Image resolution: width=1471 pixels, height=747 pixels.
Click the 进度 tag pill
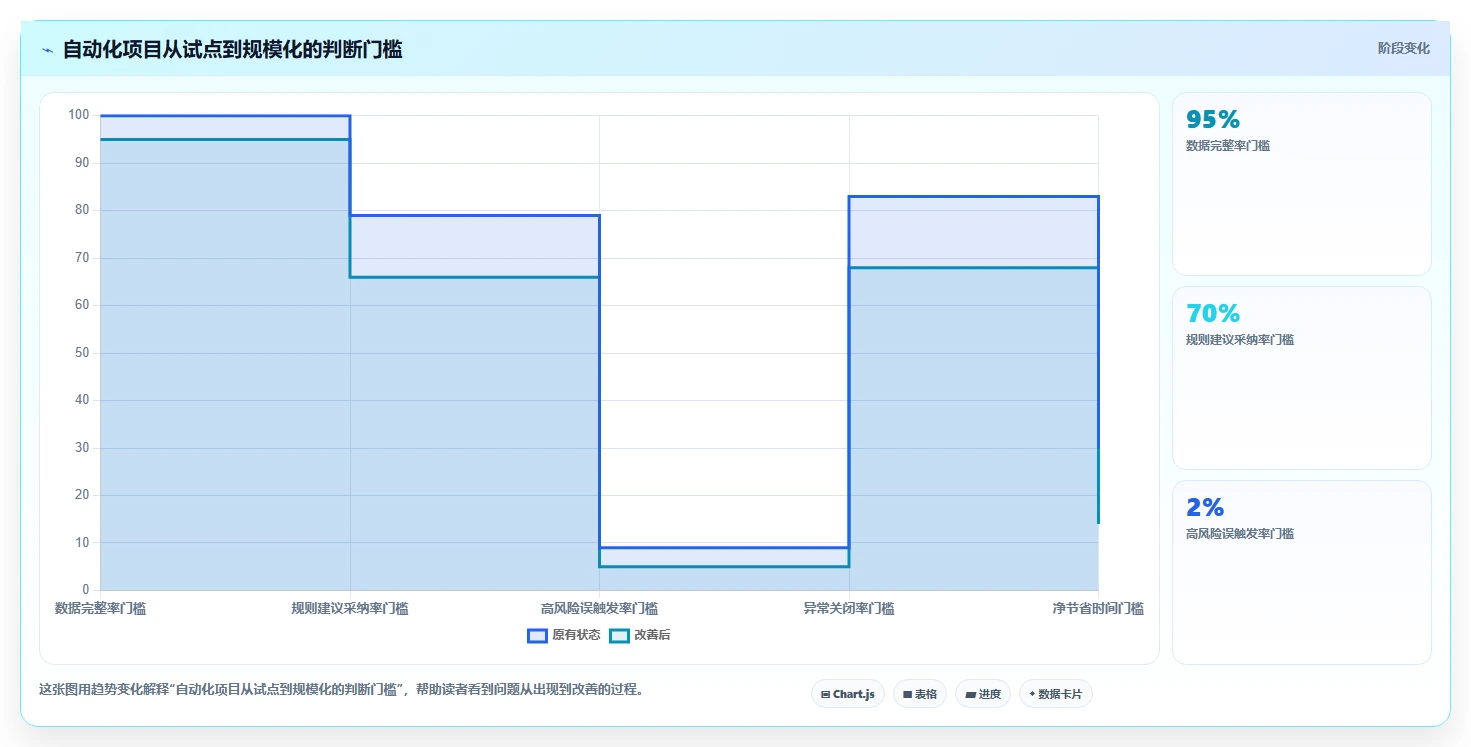tap(983, 694)
